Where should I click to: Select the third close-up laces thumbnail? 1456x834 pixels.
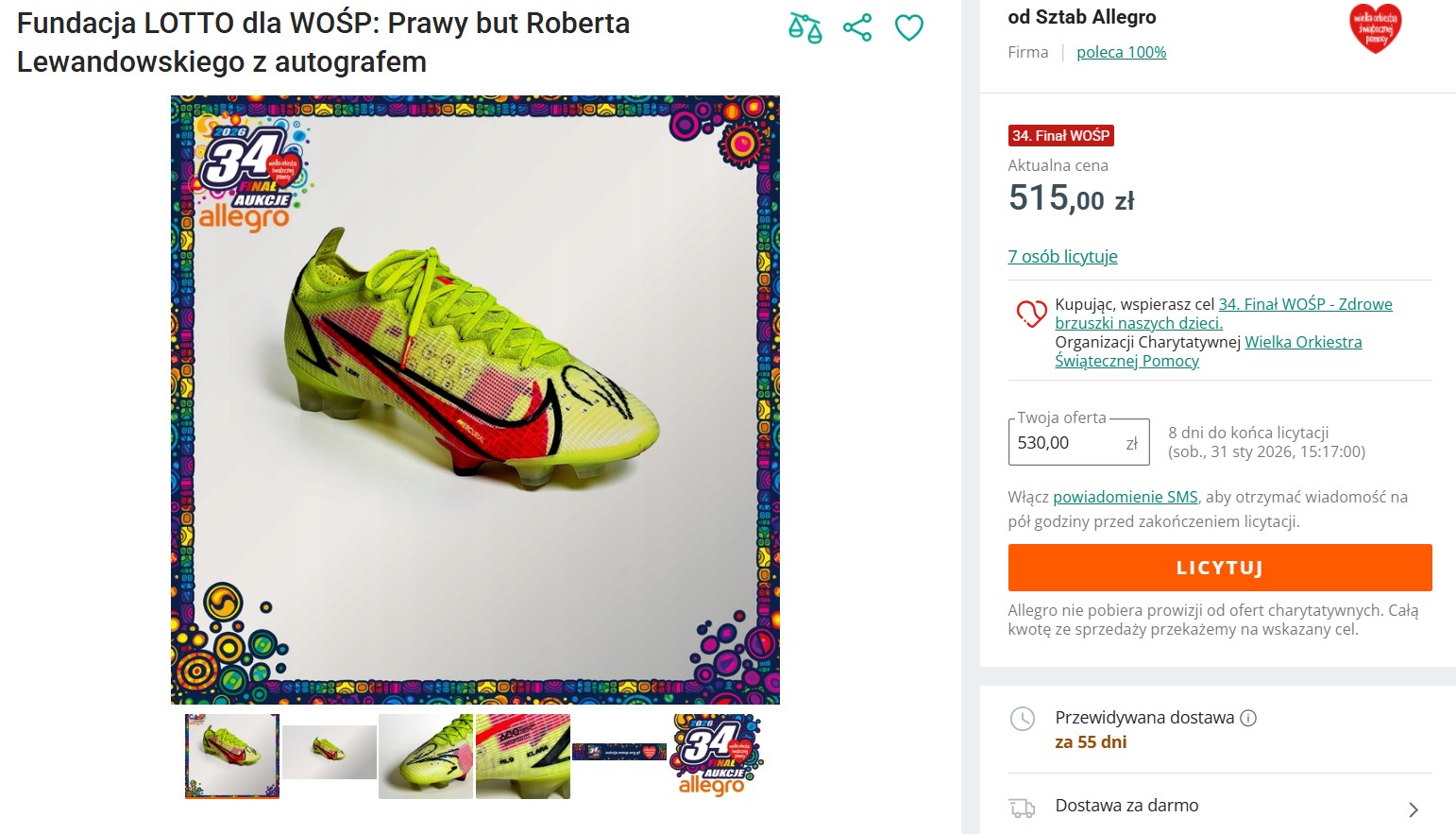pos(426,756)
